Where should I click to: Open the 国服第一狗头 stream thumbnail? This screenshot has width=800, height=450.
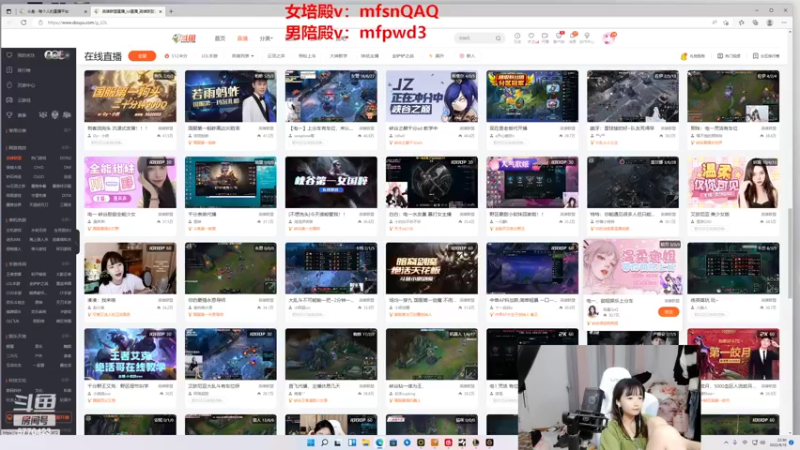130,96
